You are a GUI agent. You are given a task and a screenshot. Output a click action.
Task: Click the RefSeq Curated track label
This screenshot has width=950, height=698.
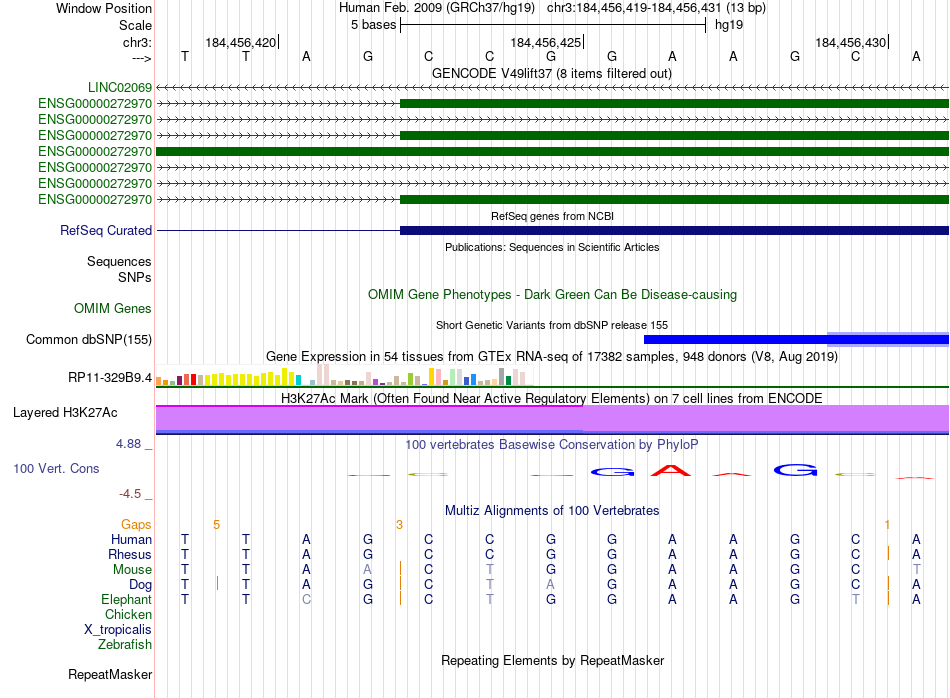[x=106, y=230]
